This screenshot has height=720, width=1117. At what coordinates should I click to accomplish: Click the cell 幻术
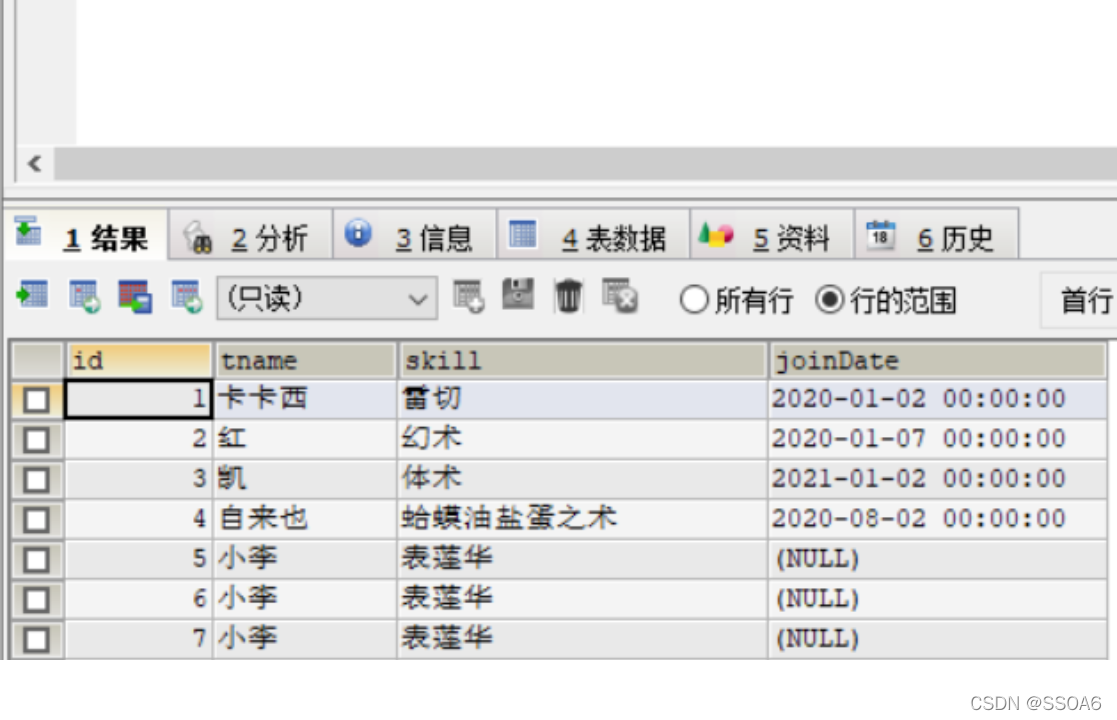tap(582, 439)
